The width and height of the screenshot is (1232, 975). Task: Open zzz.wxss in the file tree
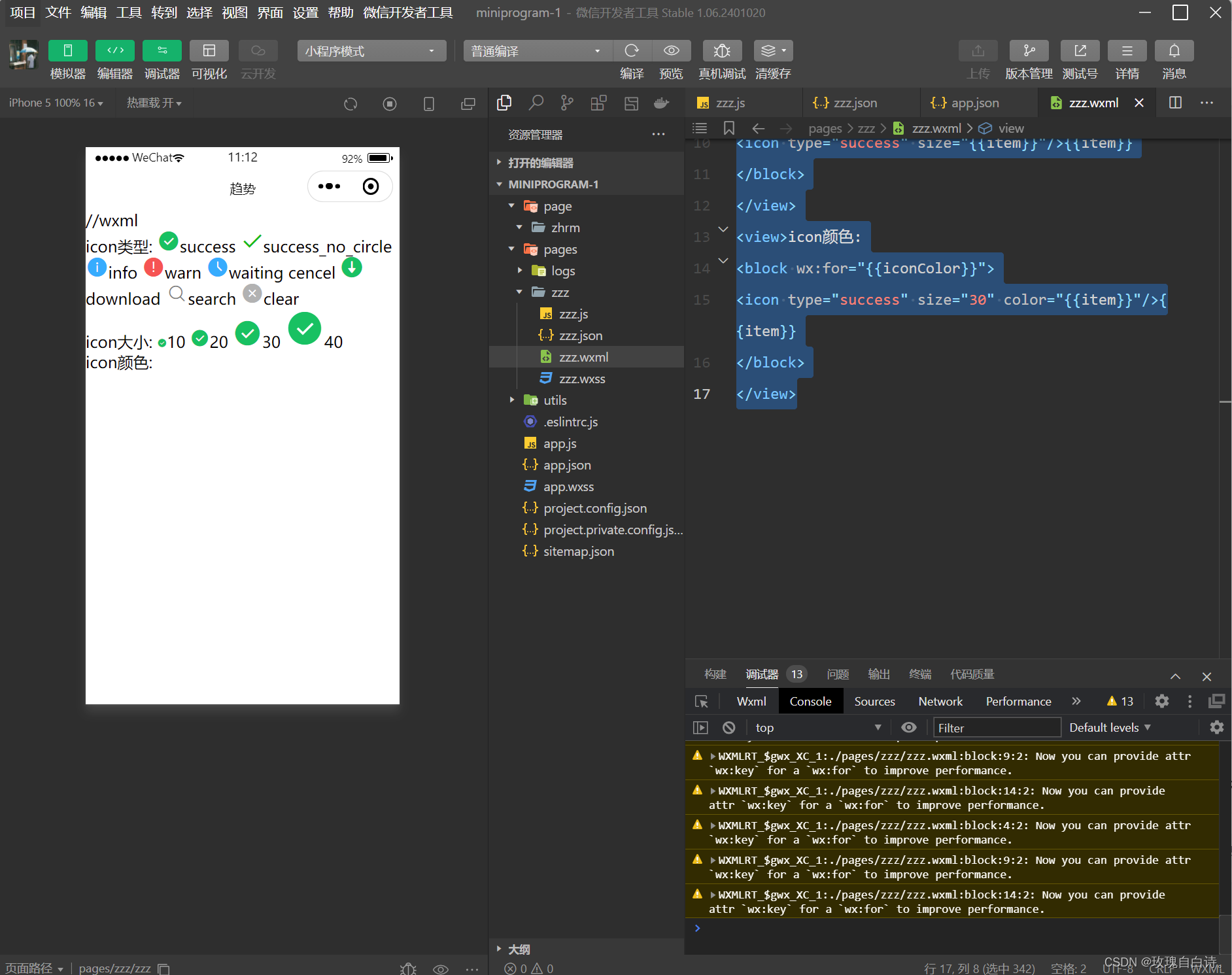point(587,379)
